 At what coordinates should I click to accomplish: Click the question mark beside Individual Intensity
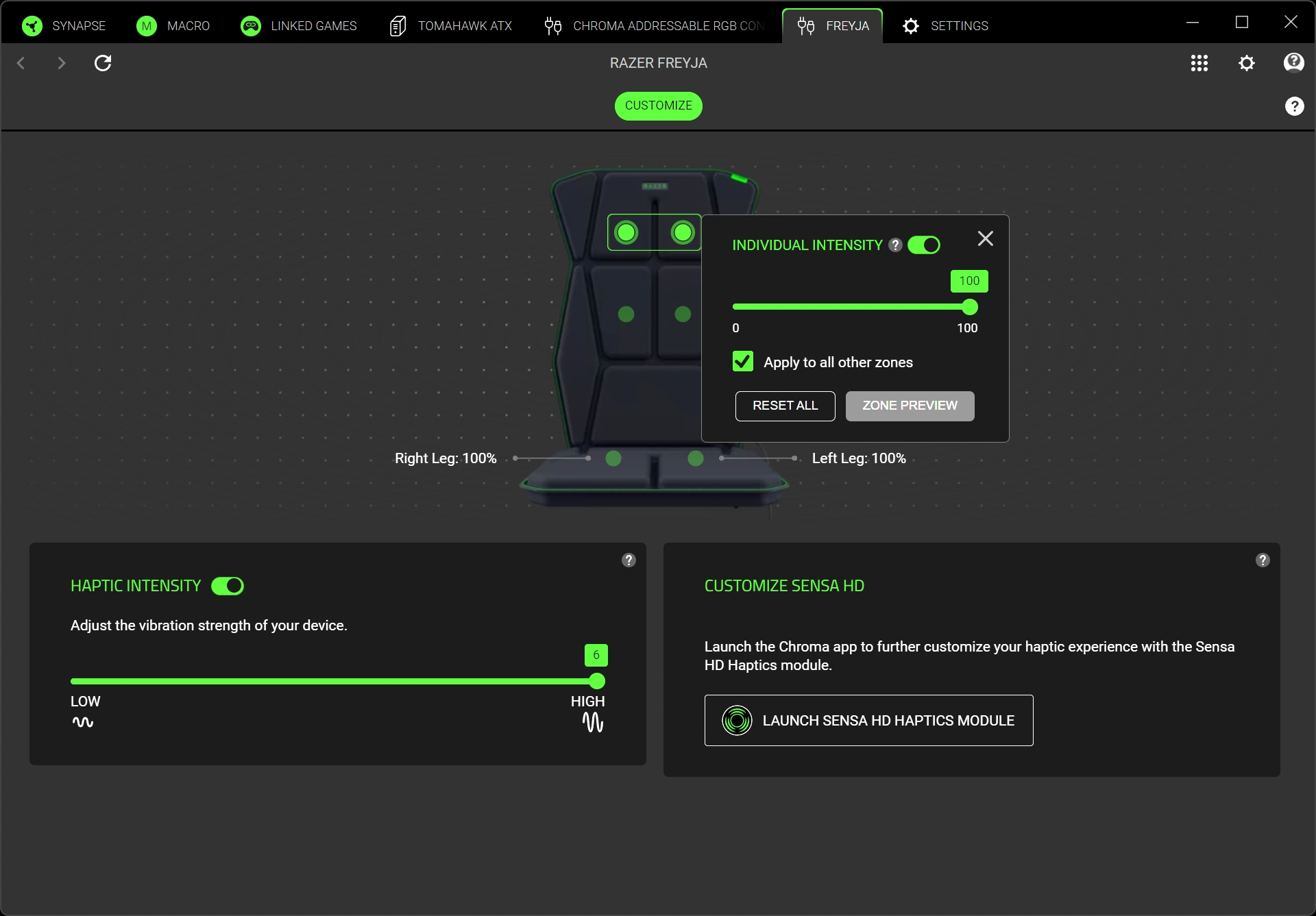[895, 245]
